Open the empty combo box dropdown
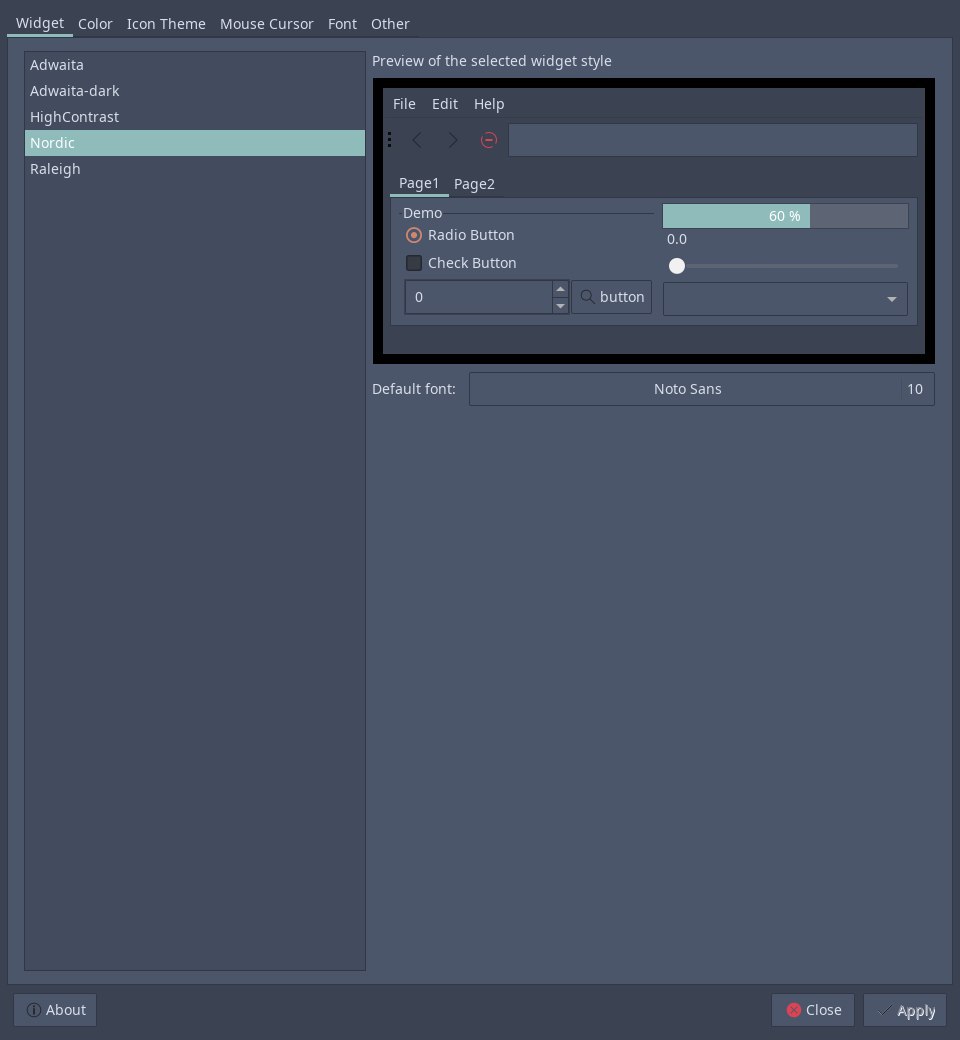Screen dimensions: 960x1040 [x=785, y=299]
